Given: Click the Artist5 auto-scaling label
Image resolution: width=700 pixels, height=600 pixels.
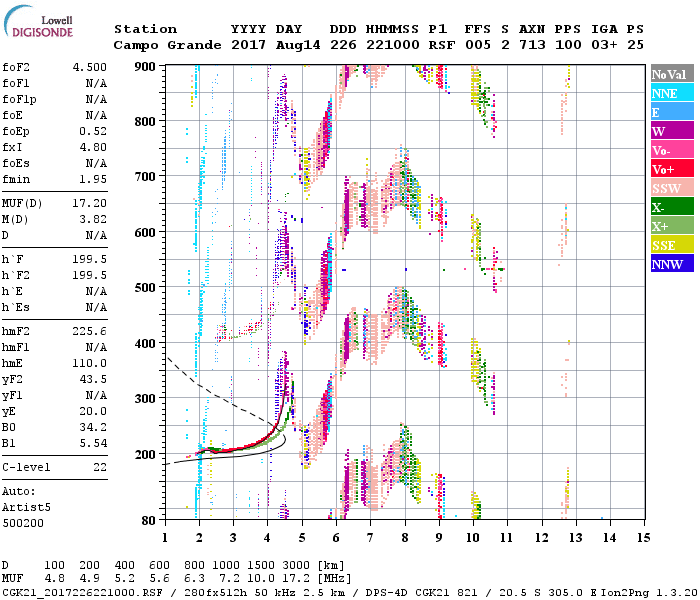Looking at the screenshot, I should tap(25, 508).
